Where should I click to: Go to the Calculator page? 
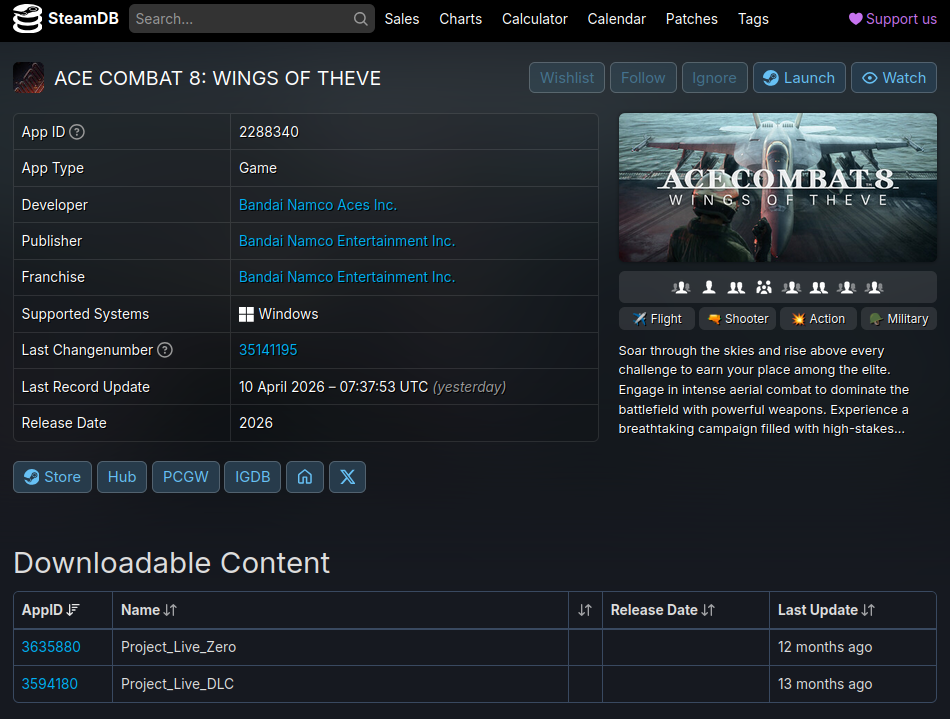click(534, 19)
